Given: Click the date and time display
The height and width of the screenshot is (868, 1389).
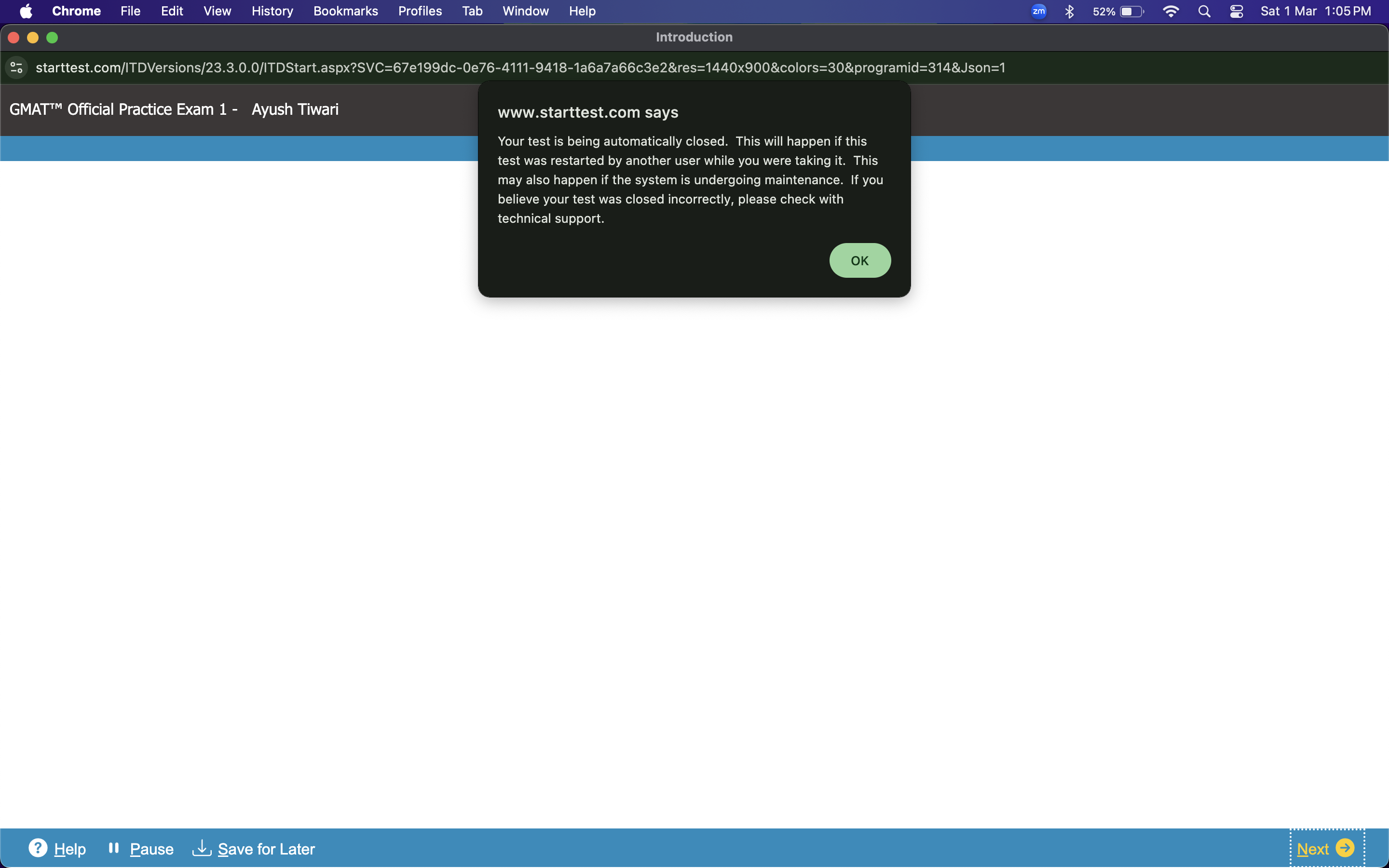Looking at the screenshot, I should [x=1316, y=12].
